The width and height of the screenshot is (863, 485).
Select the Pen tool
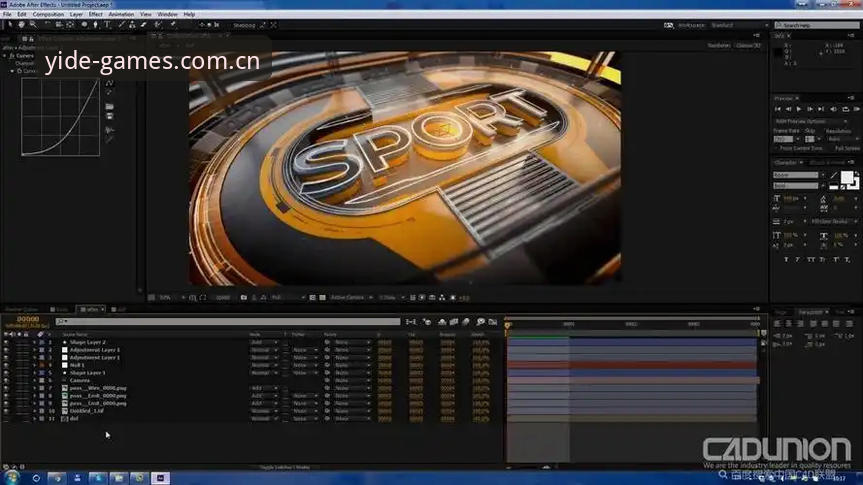[x=95, y=25]
